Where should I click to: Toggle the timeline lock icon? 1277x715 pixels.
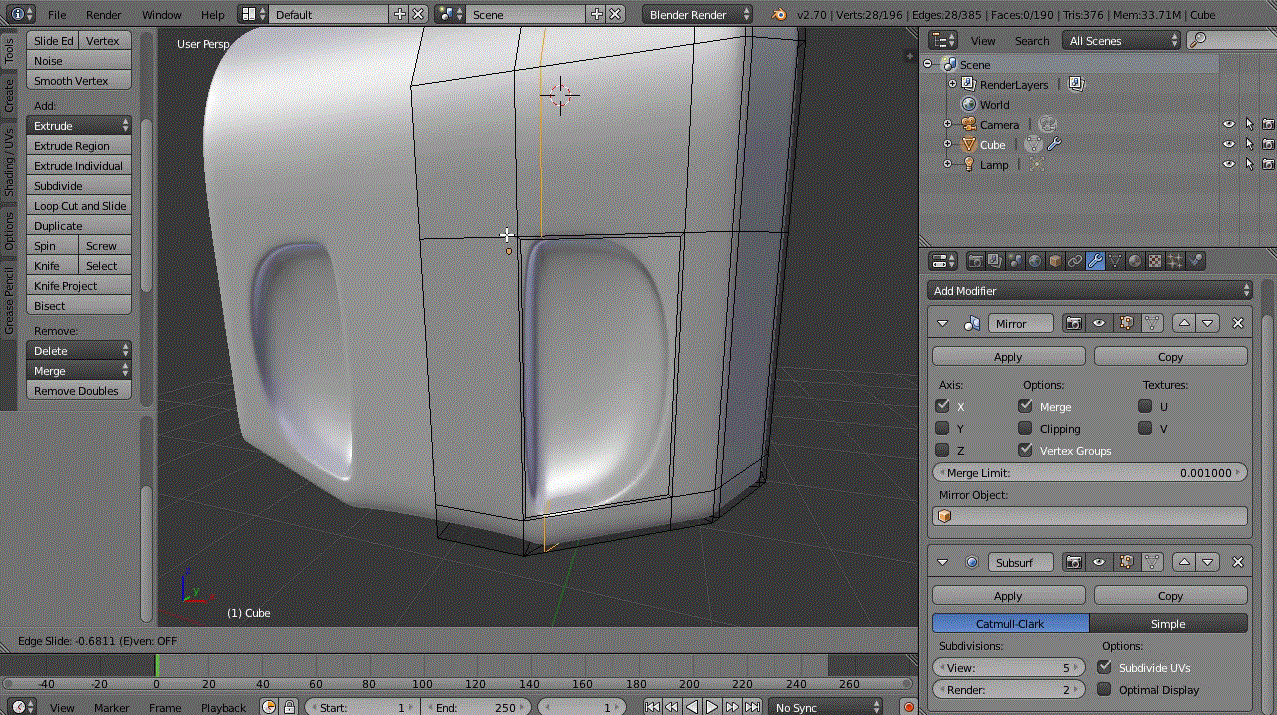[289, 707]
